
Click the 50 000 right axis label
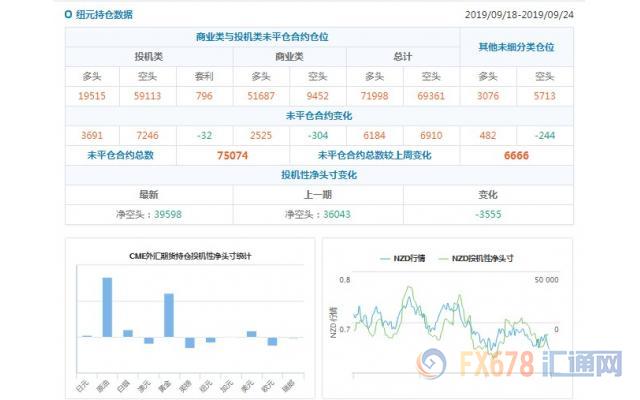[x=547, y=280]
